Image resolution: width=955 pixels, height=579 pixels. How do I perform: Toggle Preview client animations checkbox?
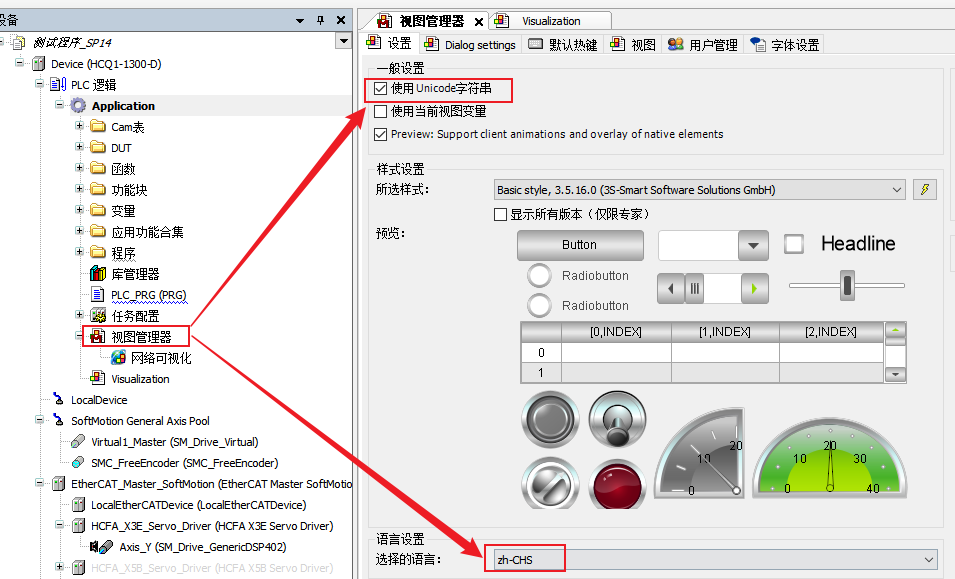click(381, 134)
